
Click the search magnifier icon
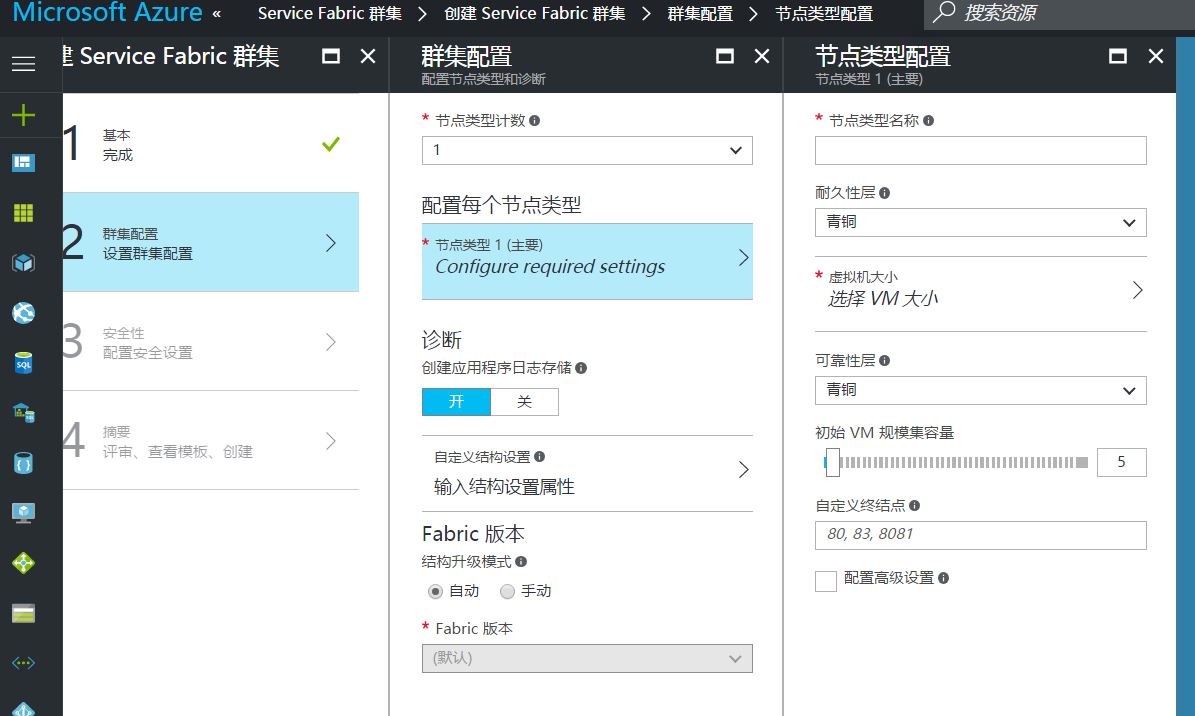(x=944, y=11)
